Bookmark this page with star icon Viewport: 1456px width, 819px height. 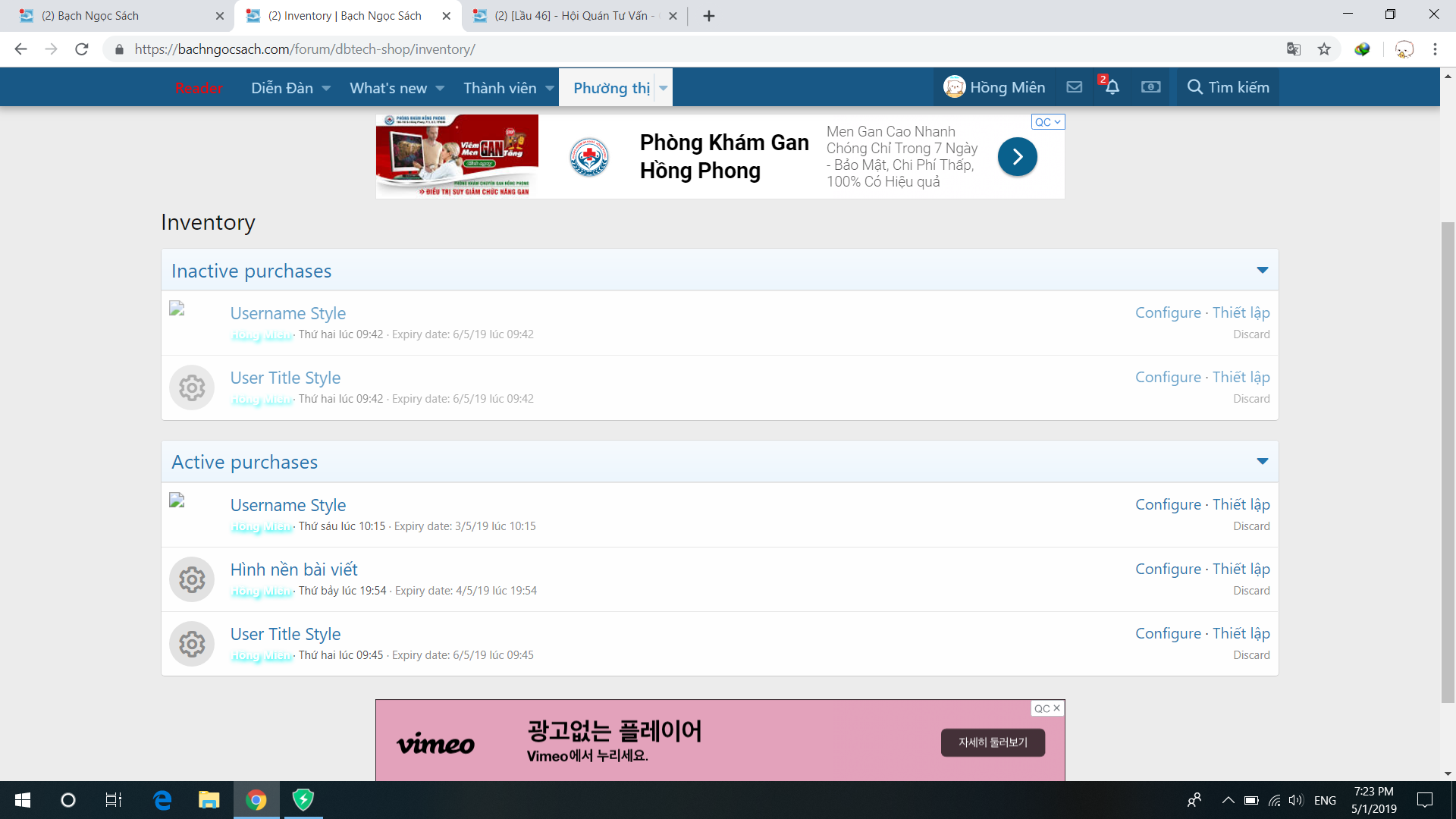[x=1324, y=49]
